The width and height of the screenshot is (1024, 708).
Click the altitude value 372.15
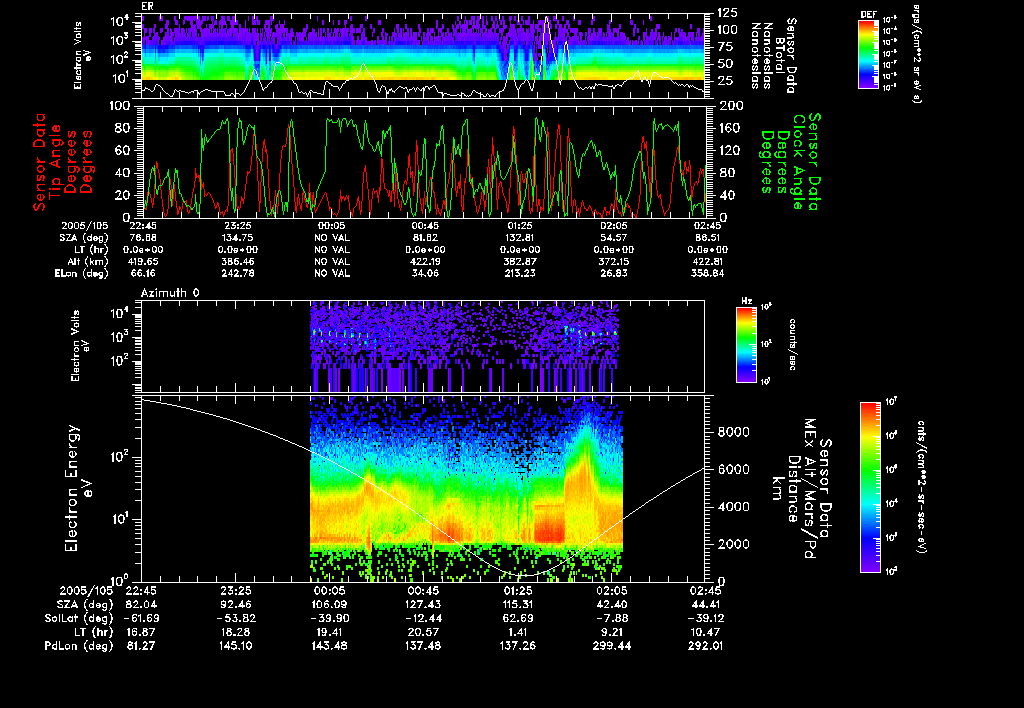[614, 262]
